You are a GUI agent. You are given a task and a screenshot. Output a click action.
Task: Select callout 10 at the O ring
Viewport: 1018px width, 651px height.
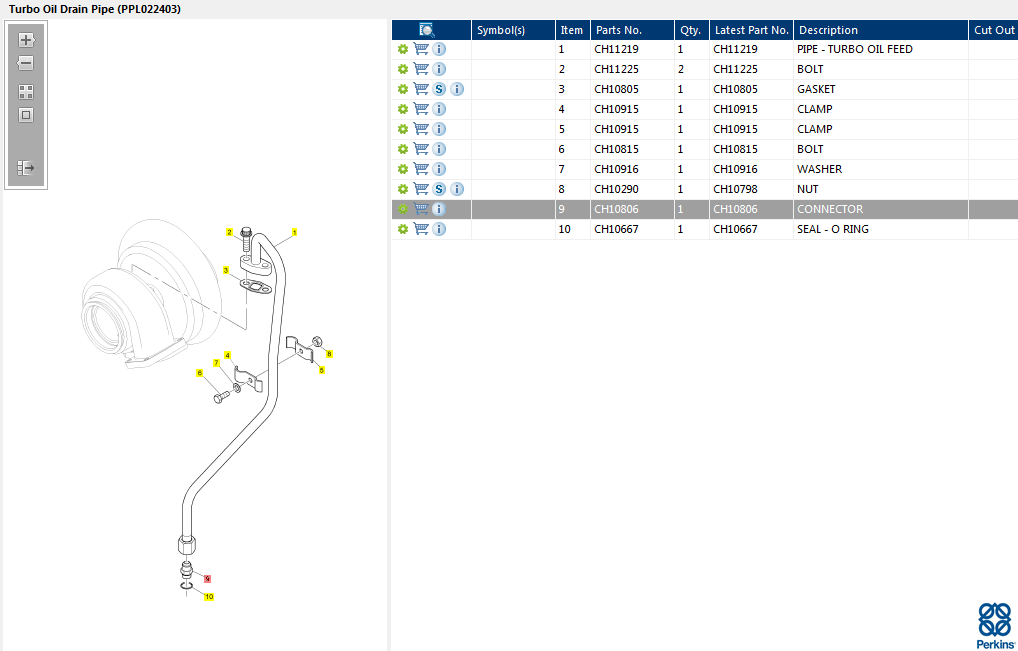[209, 596]
